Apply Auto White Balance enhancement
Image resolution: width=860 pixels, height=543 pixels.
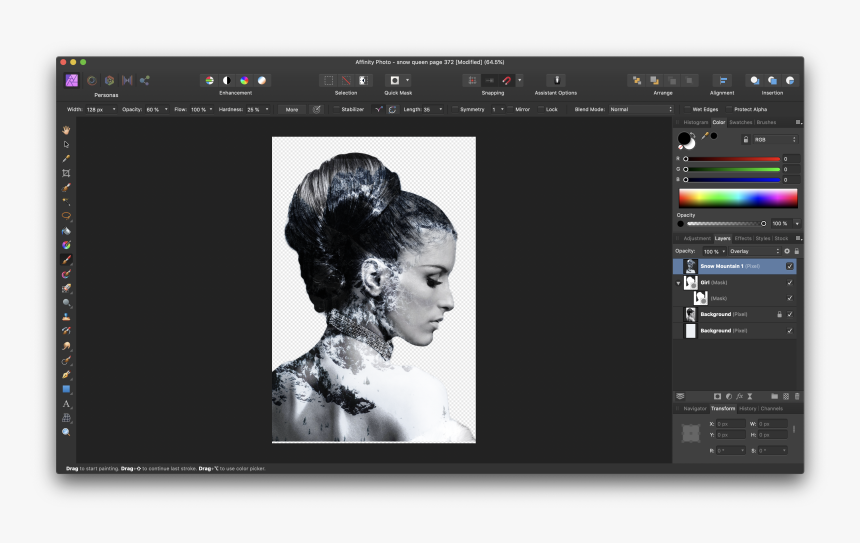tap(262, 81)
